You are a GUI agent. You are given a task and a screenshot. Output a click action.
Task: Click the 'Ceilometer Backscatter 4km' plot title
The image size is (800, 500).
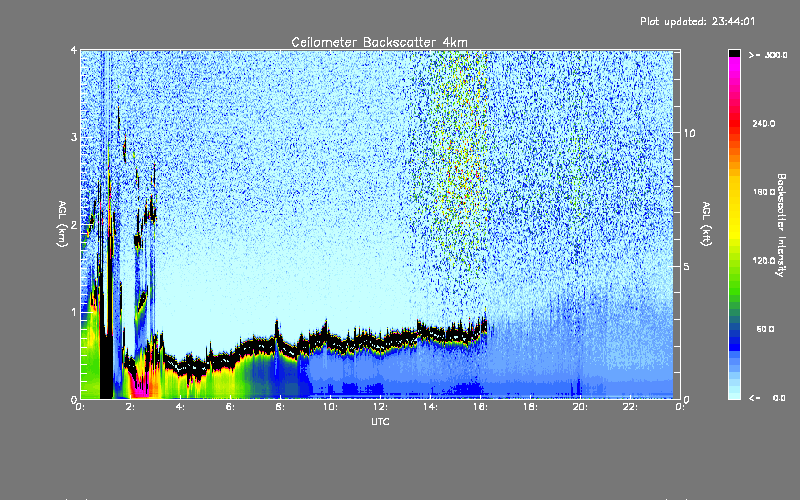[379, 42]
